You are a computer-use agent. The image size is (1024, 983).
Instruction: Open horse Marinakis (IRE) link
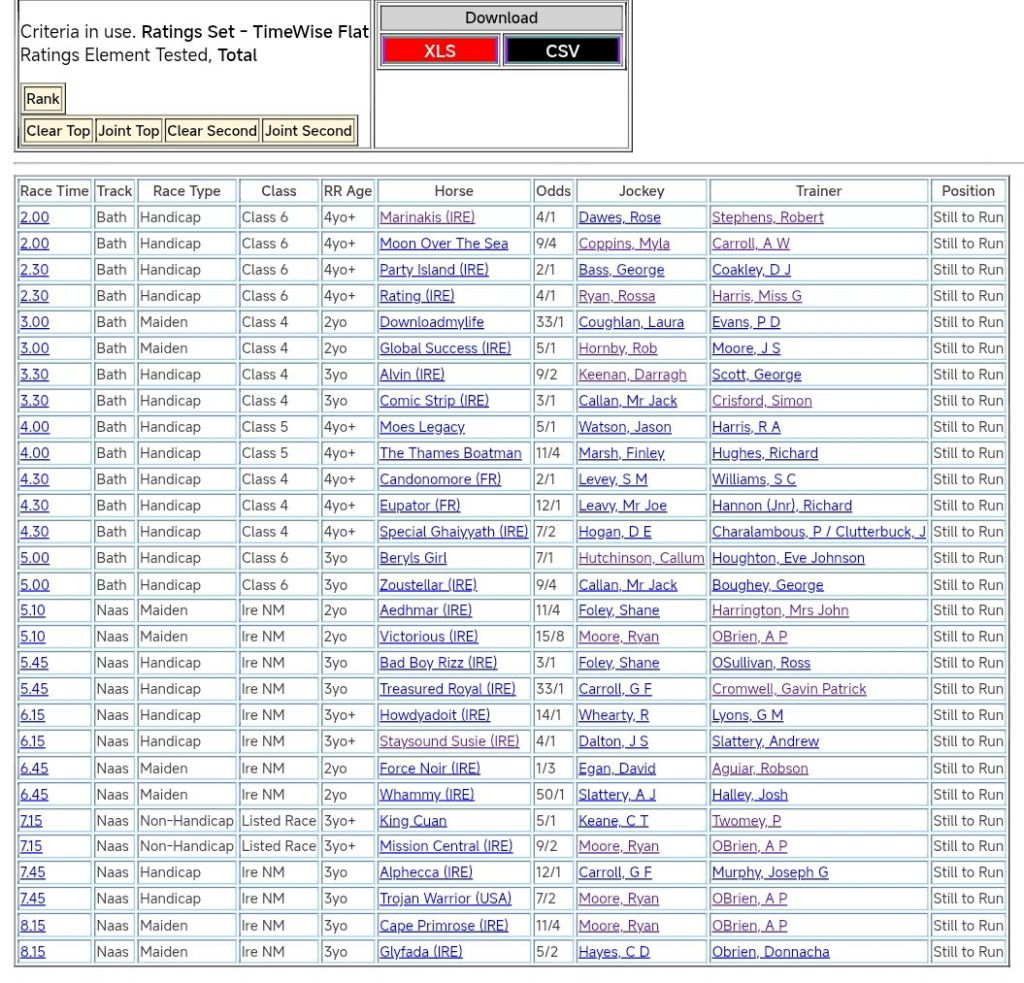click(427, 217)
